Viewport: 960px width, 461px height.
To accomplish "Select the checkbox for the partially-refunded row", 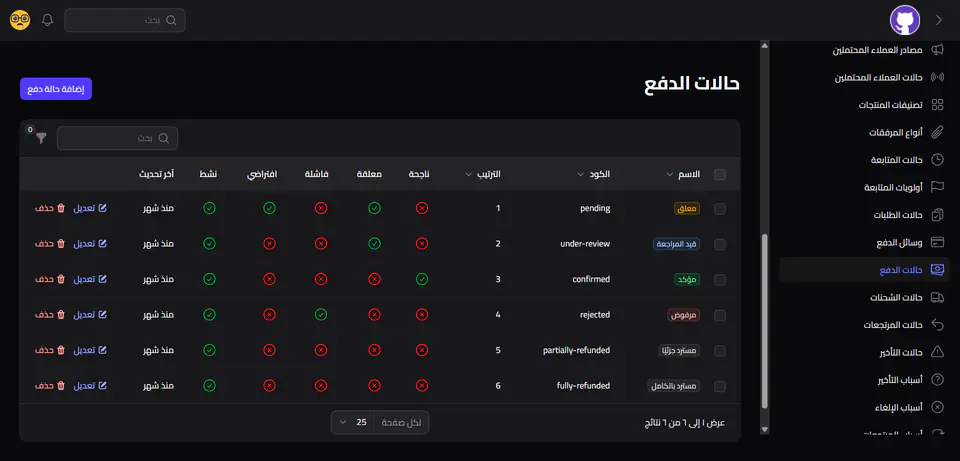I will [x=720, y=351].
